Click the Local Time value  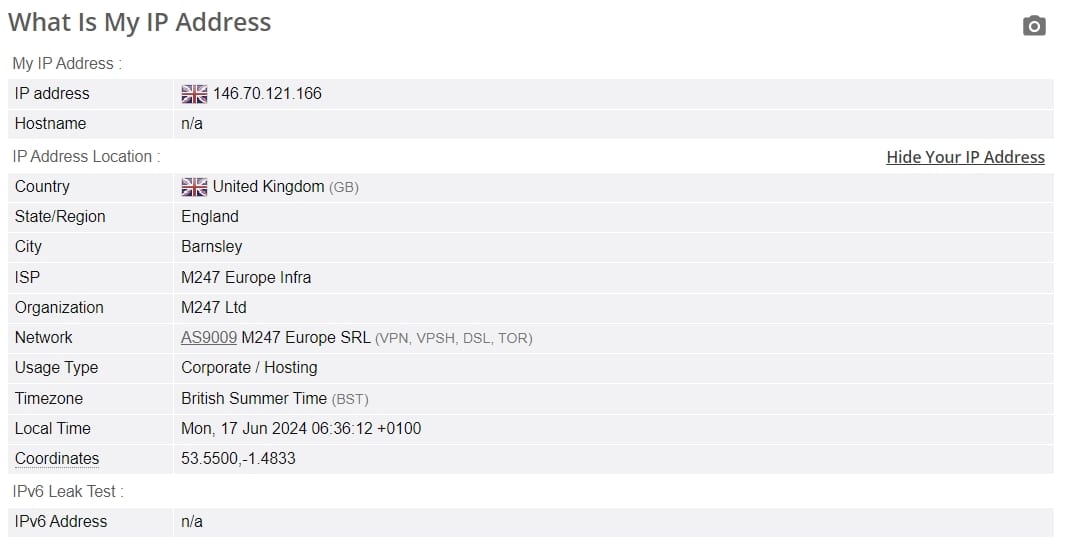301,429
